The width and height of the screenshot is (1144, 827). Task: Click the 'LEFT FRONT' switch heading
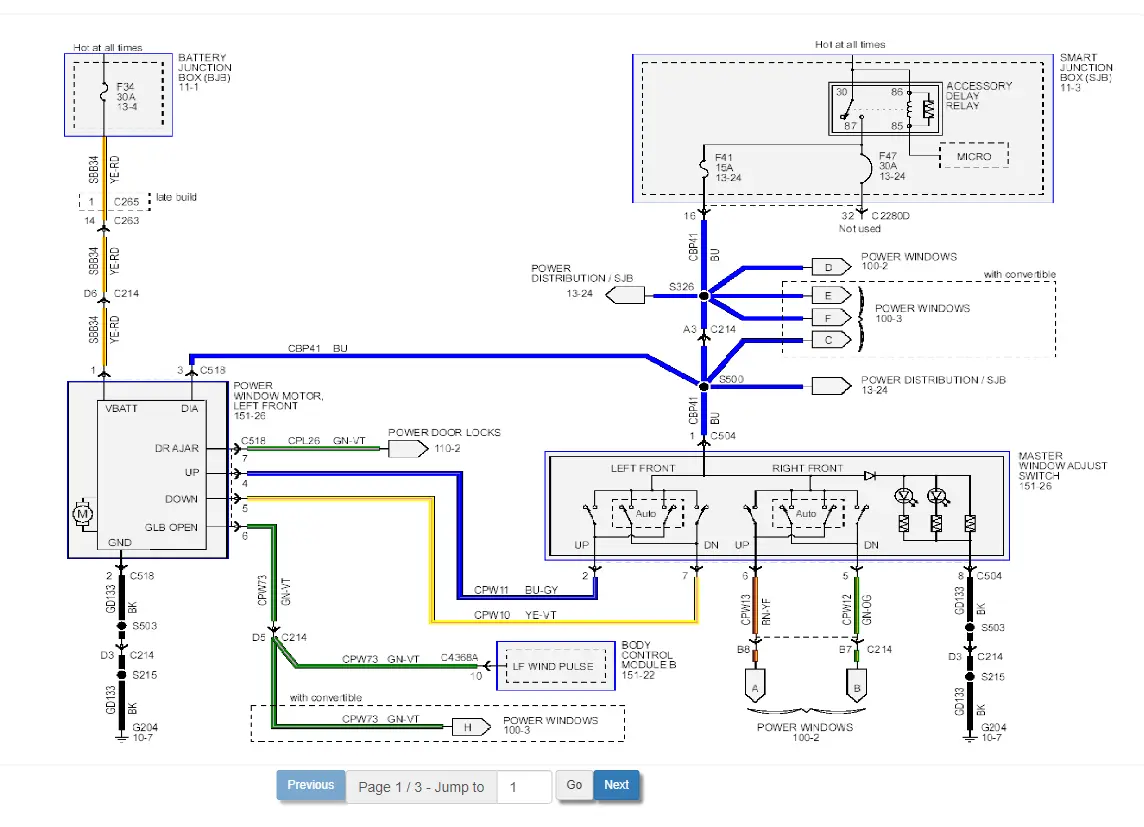(643, 468)
